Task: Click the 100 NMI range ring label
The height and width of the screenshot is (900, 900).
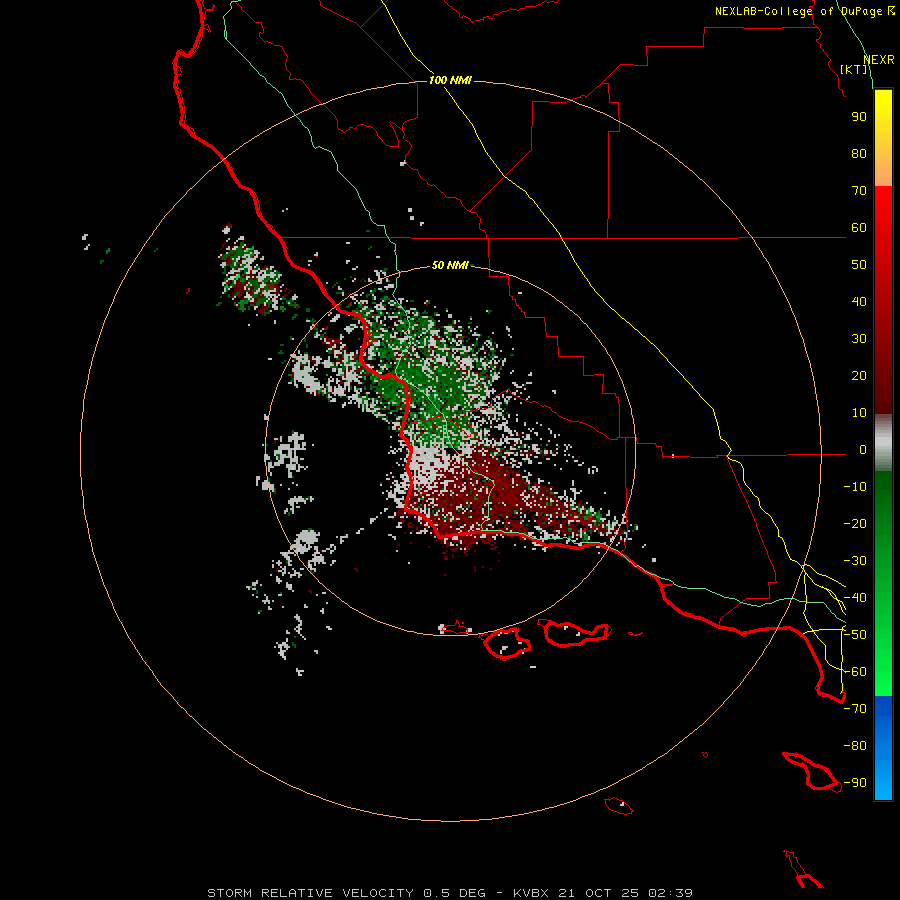Action: point(450,80)
